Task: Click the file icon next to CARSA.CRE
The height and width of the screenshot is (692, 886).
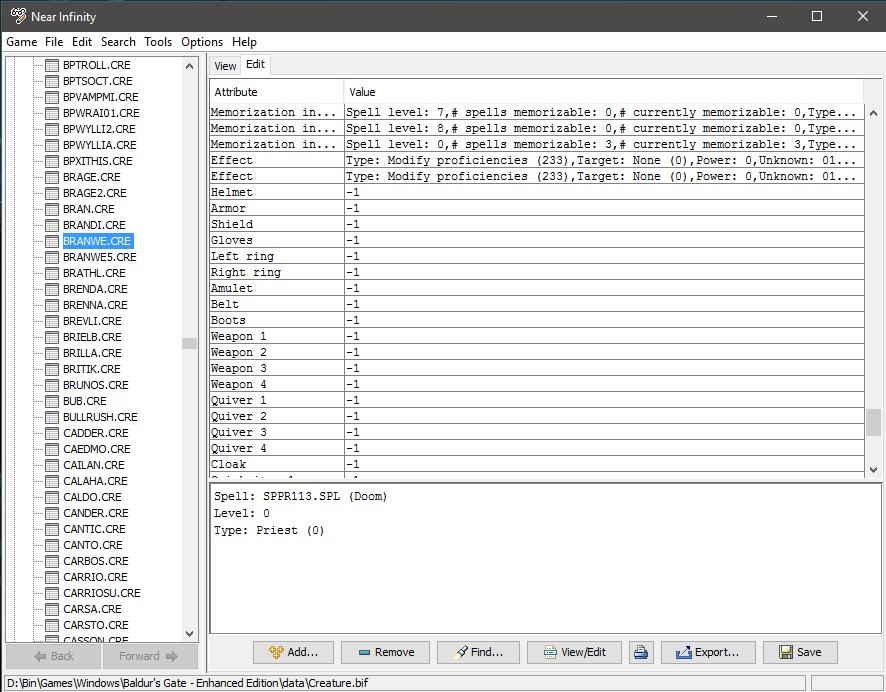Action: pos(52,609)
